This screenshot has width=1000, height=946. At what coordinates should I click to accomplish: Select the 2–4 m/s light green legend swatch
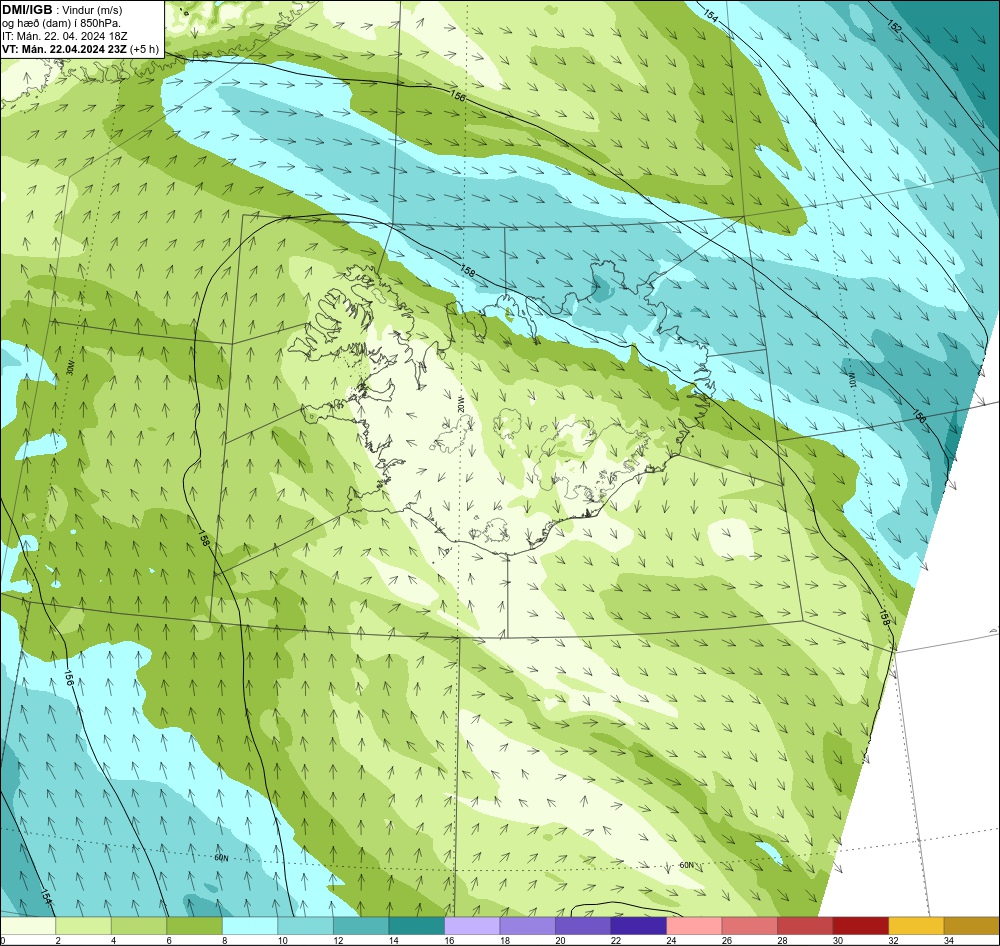(x=84, y=926)
